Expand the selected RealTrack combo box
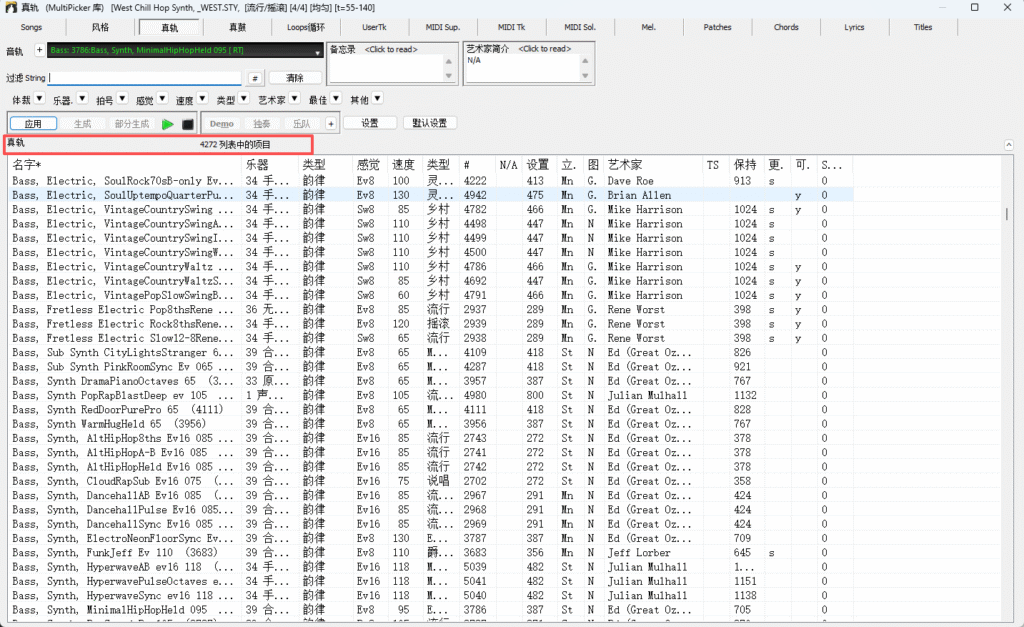The image size is (1024, 627). [317, 51]
